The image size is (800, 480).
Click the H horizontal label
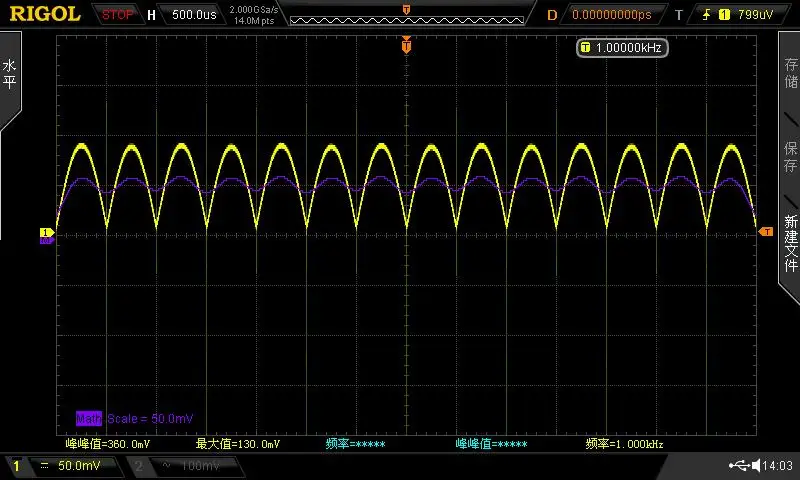point(151,15)
